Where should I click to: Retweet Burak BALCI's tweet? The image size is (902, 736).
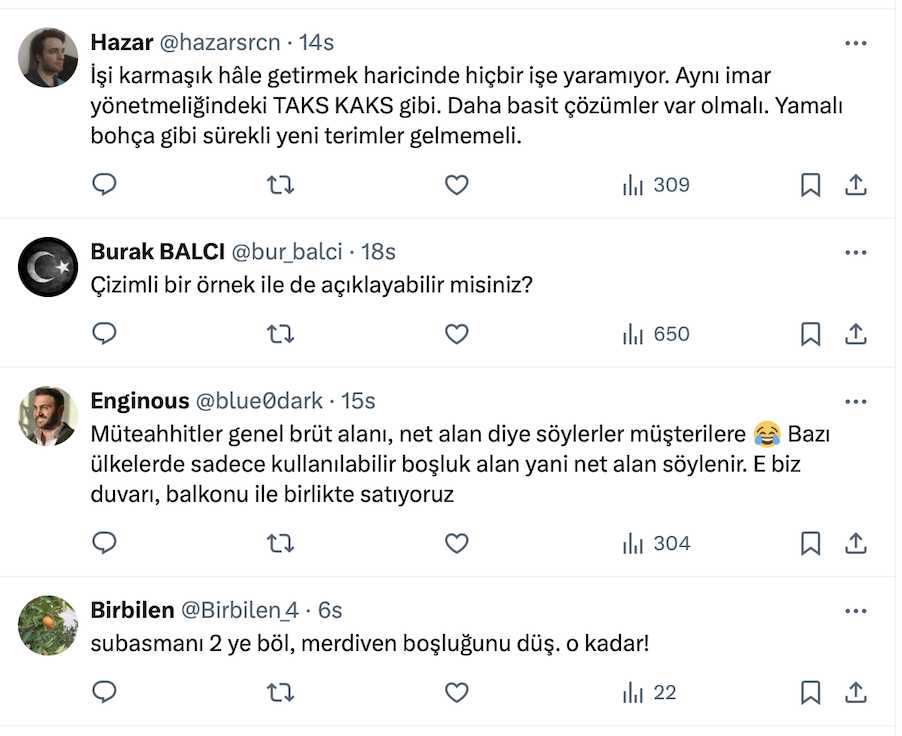click(x=281, y=334)
